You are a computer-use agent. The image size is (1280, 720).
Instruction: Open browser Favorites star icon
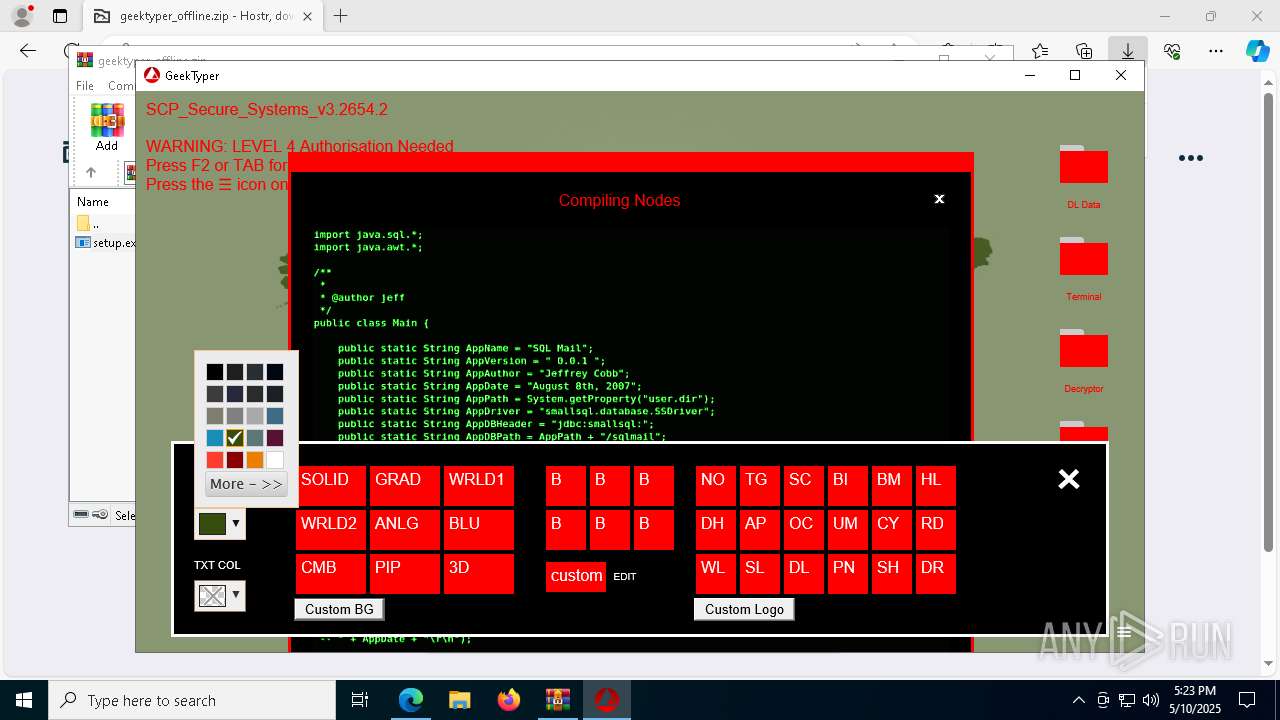1040,51
